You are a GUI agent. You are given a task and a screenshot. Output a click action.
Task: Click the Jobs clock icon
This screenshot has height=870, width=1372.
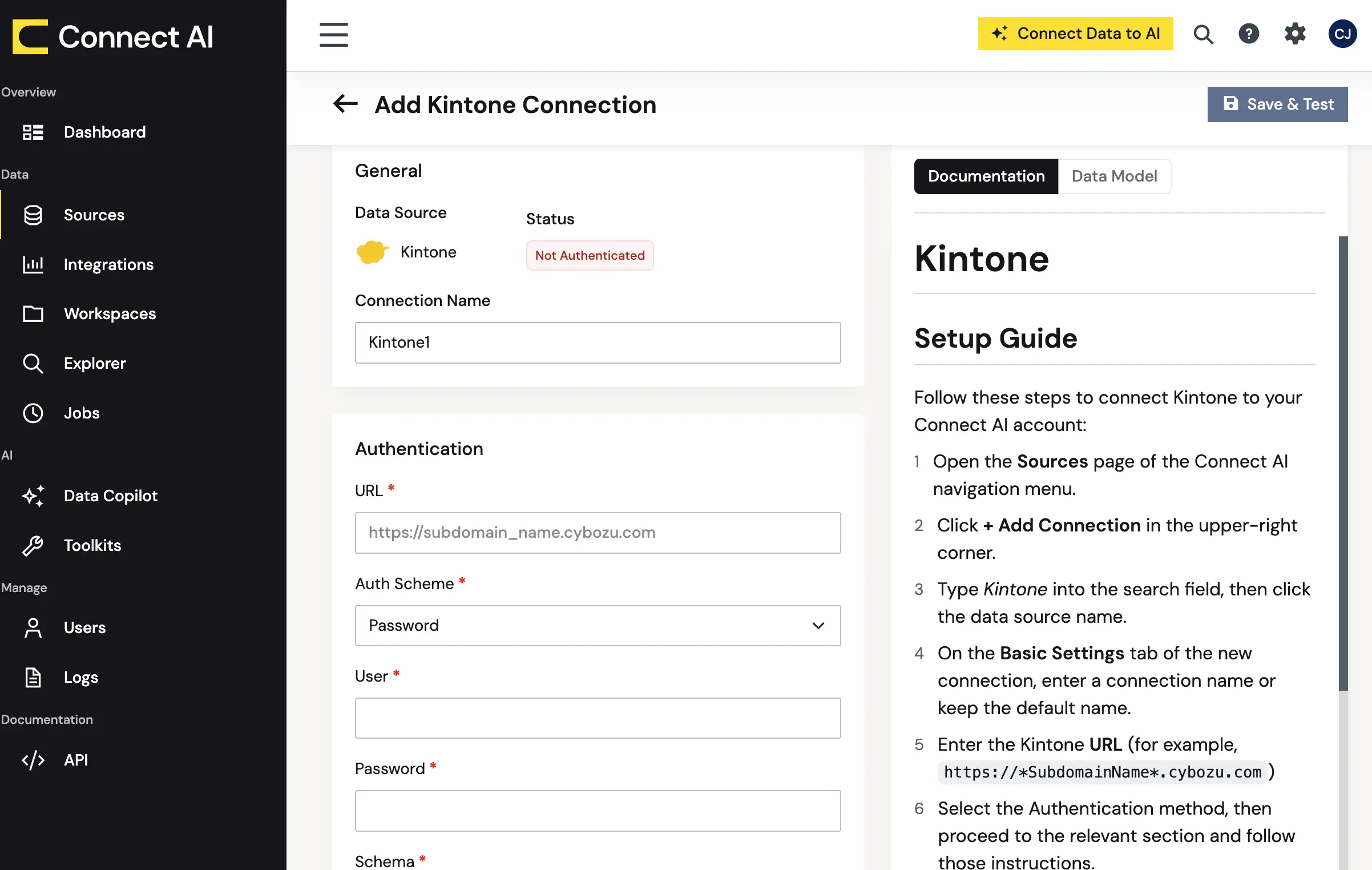tap(33, 413)
